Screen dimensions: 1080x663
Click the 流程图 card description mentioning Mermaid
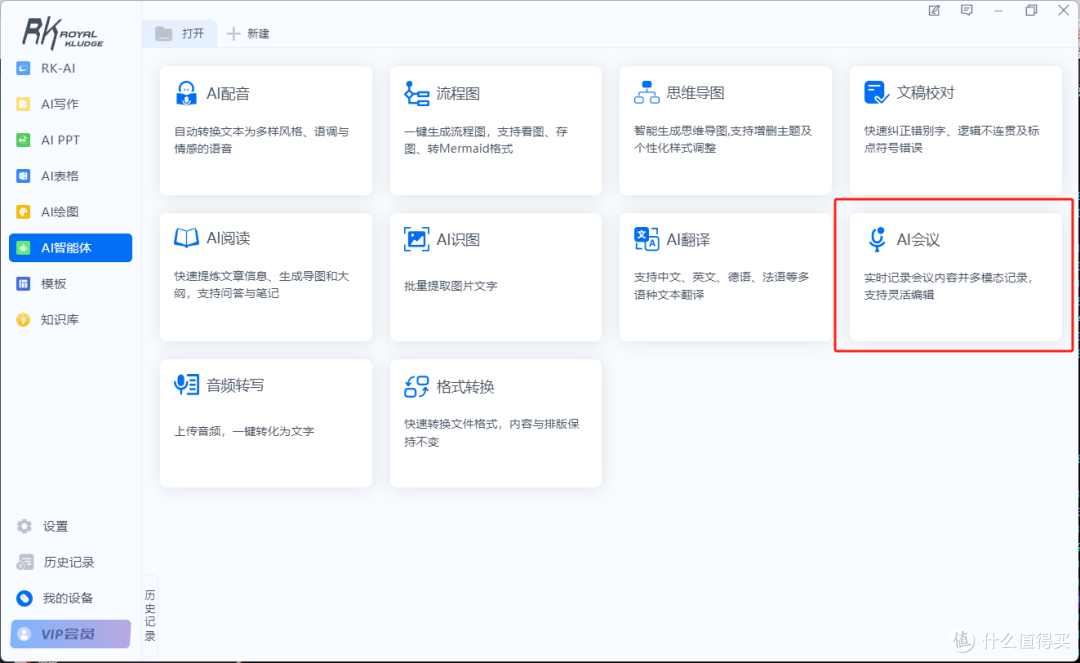point(486,140)
